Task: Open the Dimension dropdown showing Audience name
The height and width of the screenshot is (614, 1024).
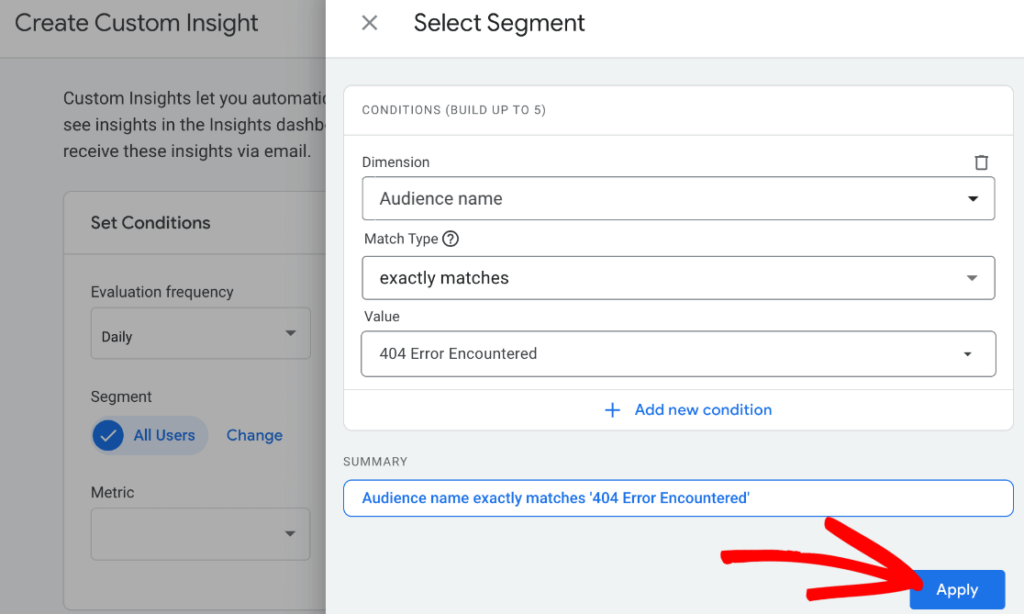Action: pos(678,198)
